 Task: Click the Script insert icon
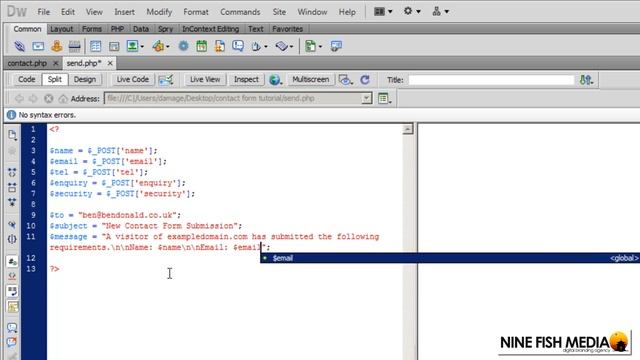[282, 46]
